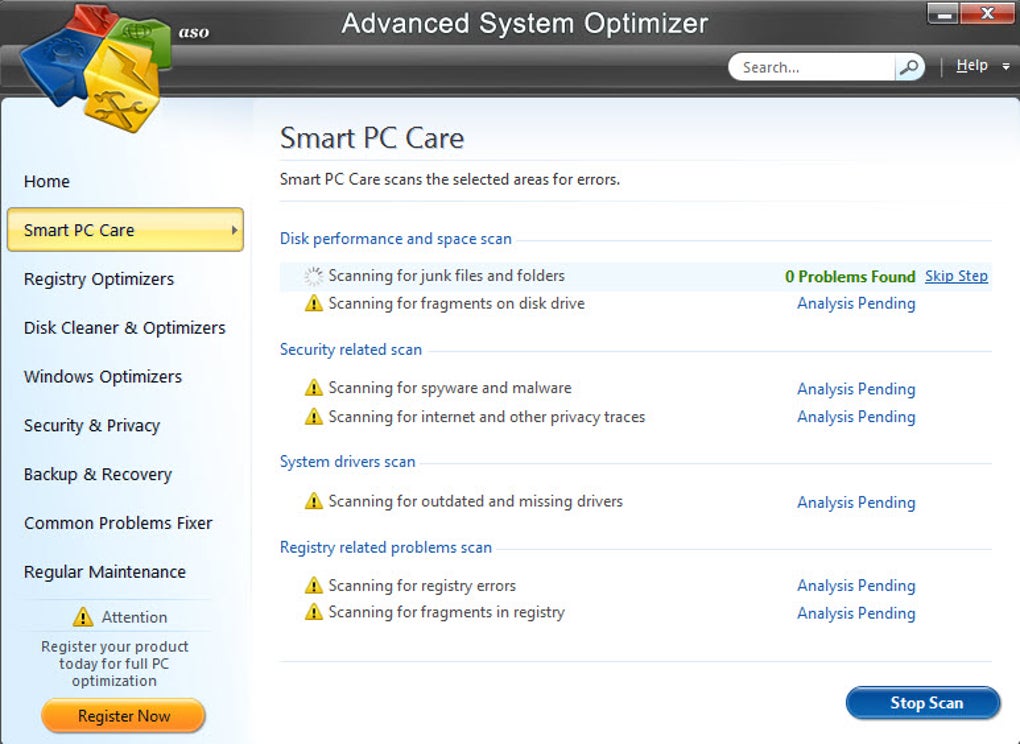This screenshot has width=1020, height=744.
Task: Click Scanning for outdated and missing drivers text
Action: click(476, 501)
